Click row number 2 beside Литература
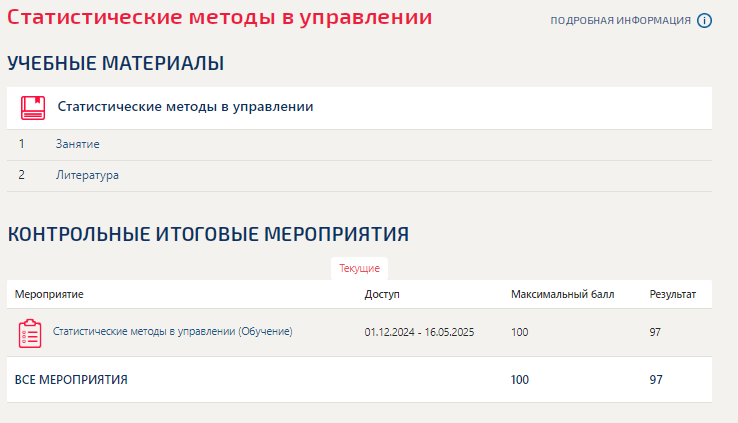The image size is (738, 423). 22,175
